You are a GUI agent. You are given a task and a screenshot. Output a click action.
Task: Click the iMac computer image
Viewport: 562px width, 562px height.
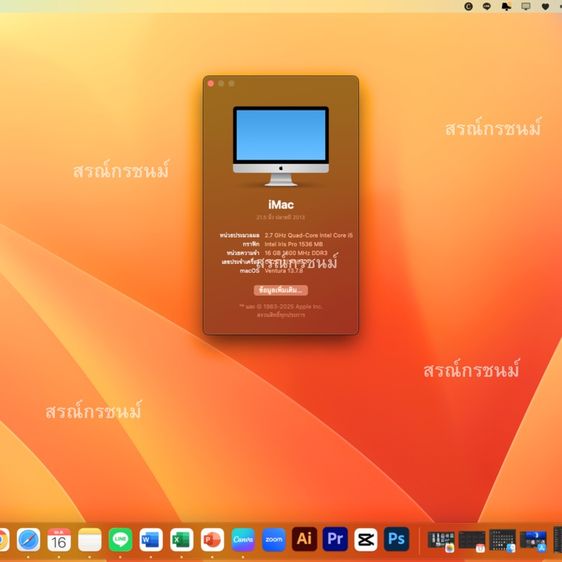coord(281,146)
